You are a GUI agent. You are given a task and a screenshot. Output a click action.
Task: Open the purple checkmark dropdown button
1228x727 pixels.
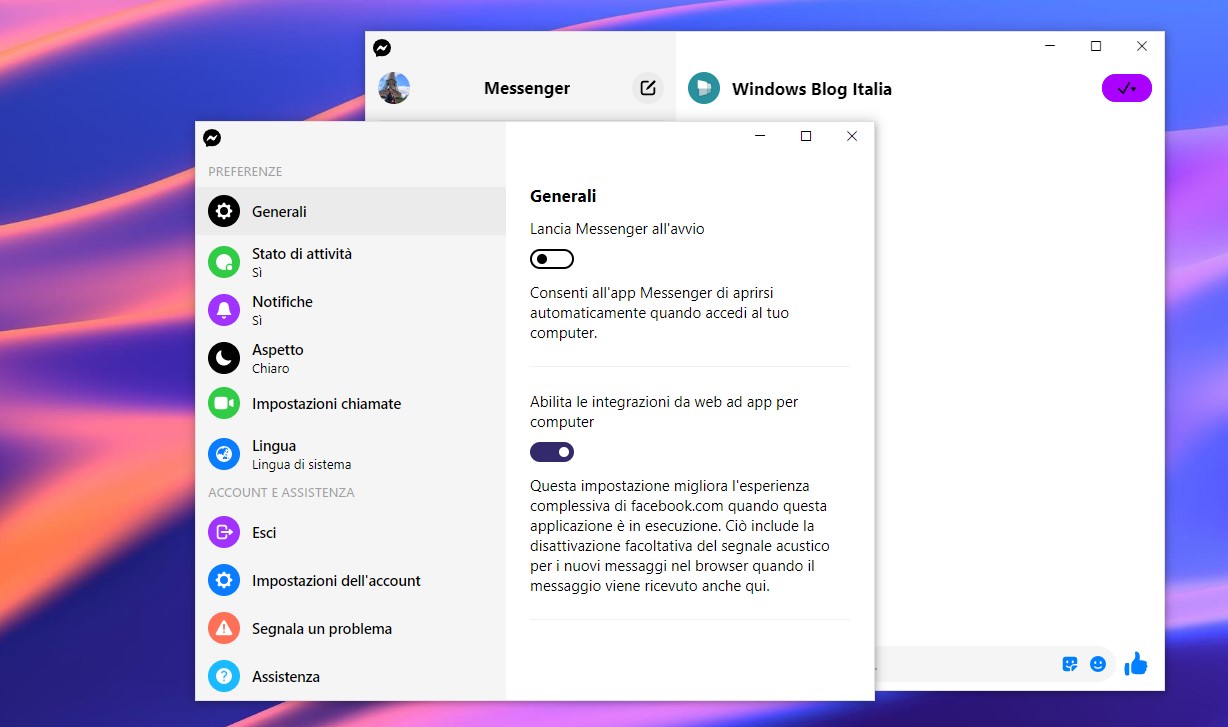(x=1127, y=88)
